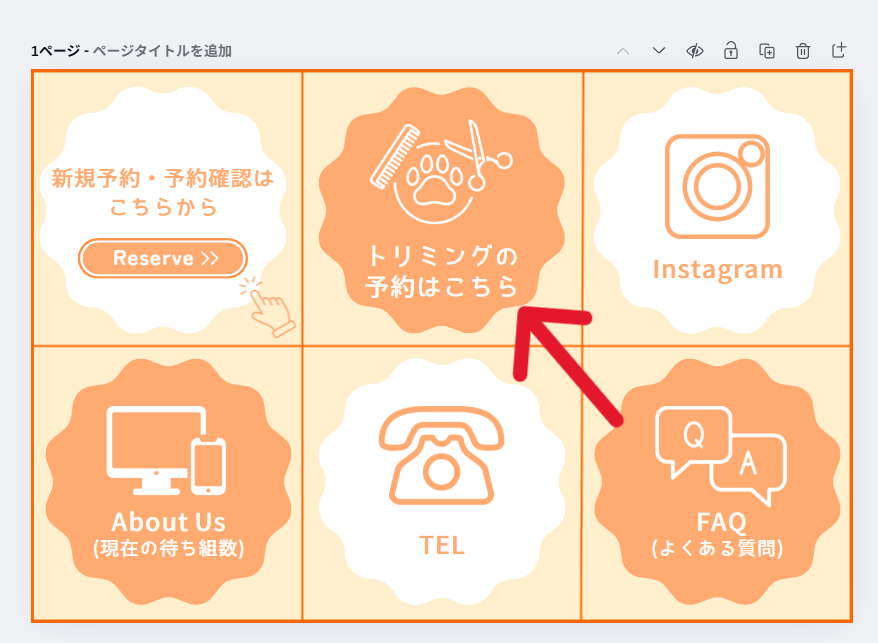Image resolution: width=878 pixels, height=643 pixels.
Task: Delete the page with the trash icon
Action: click(x=803, y=51)
